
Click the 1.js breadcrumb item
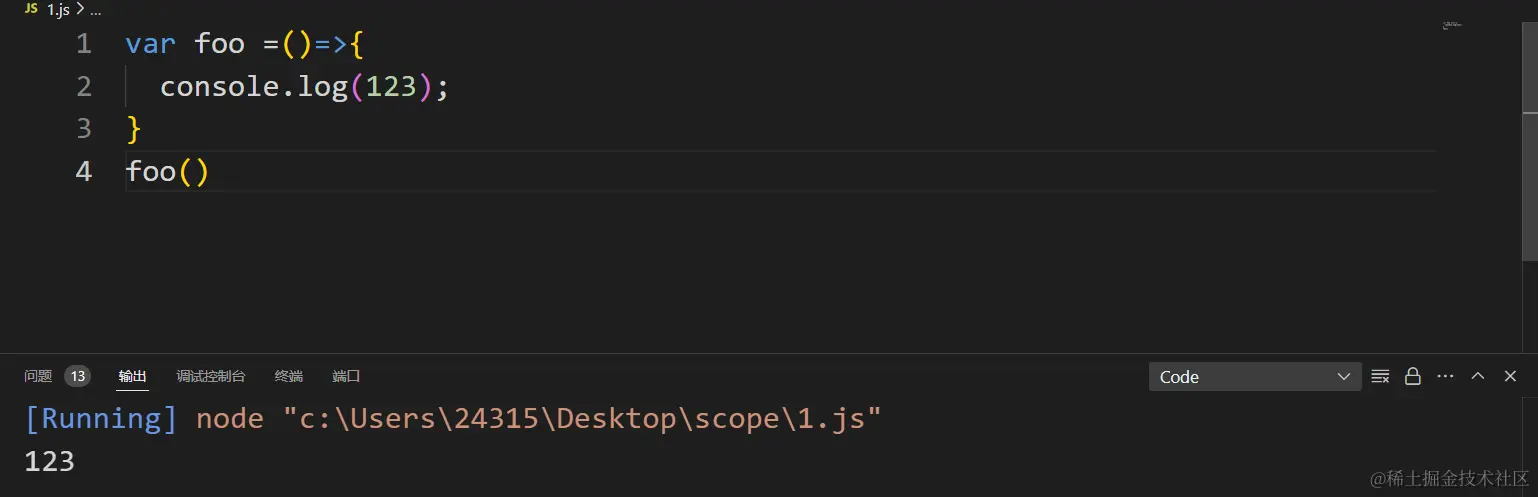click(x=58, y=9)
